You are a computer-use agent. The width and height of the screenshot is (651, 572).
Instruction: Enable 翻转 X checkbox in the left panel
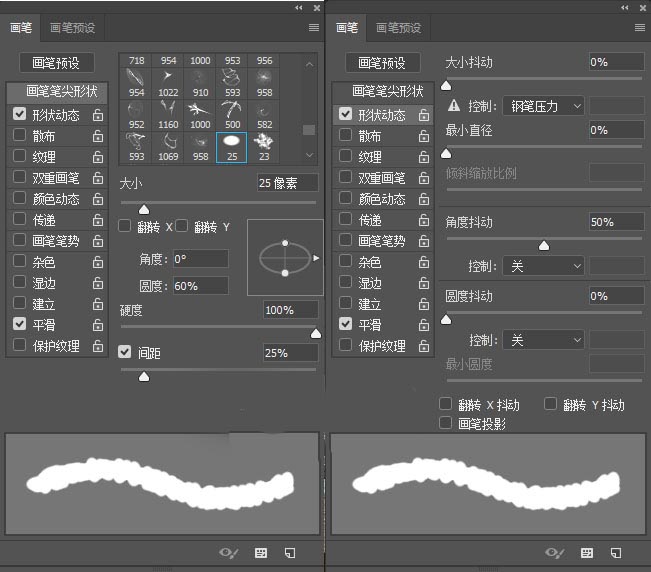pos(125,226)
